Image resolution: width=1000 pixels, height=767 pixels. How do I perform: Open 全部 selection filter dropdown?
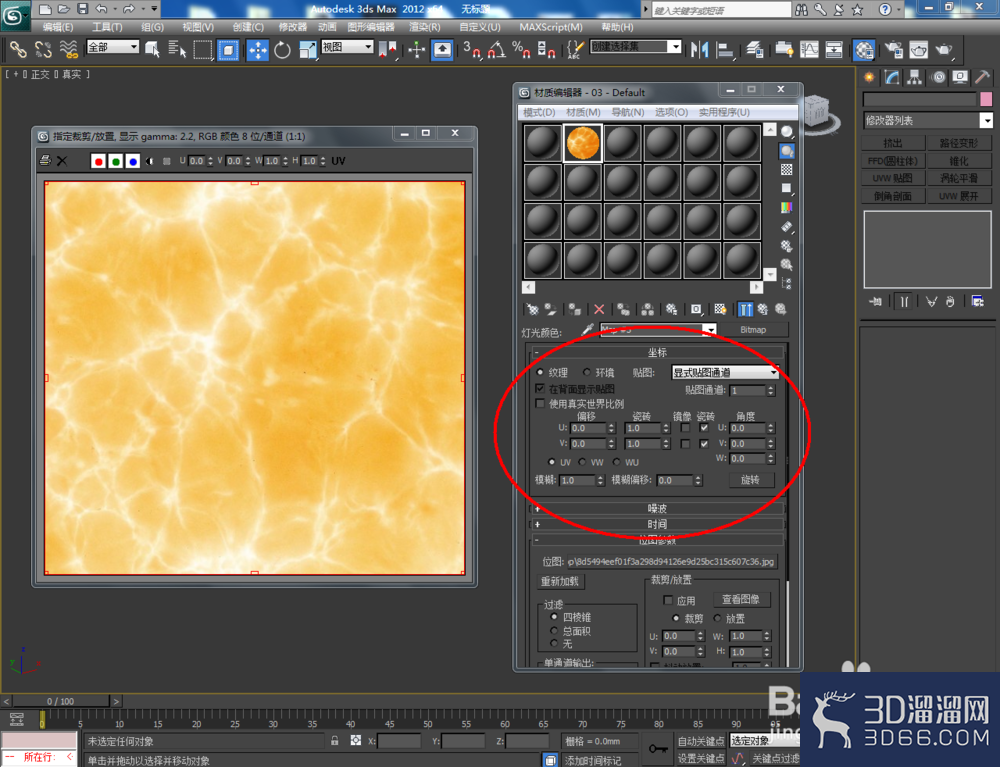[x=113, y=47]
